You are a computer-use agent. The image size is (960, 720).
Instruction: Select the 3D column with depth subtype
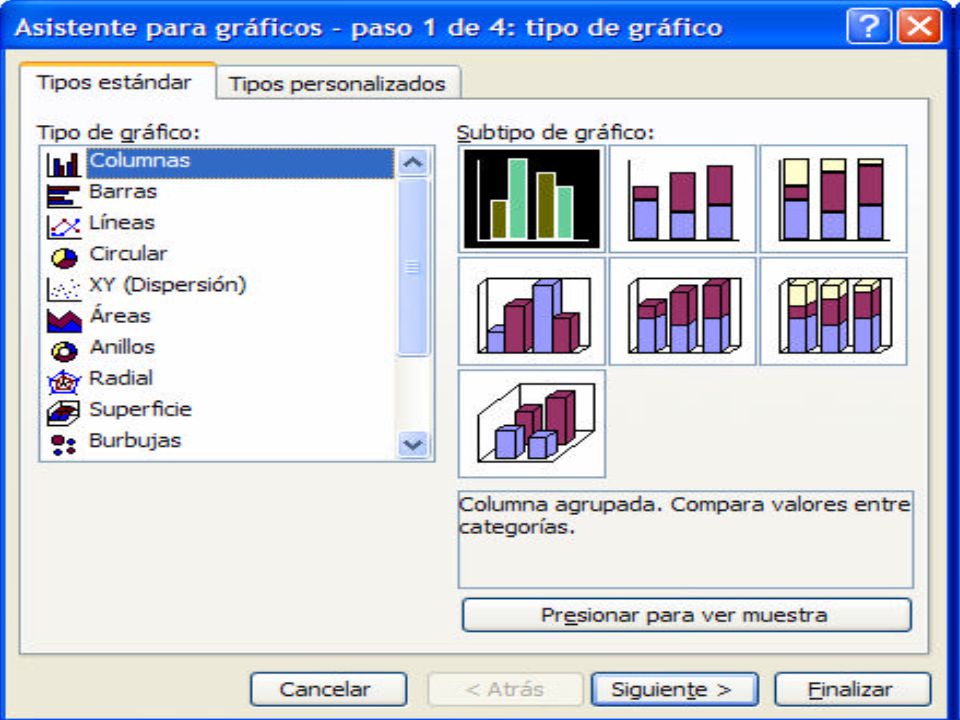[x=531, y=424]
